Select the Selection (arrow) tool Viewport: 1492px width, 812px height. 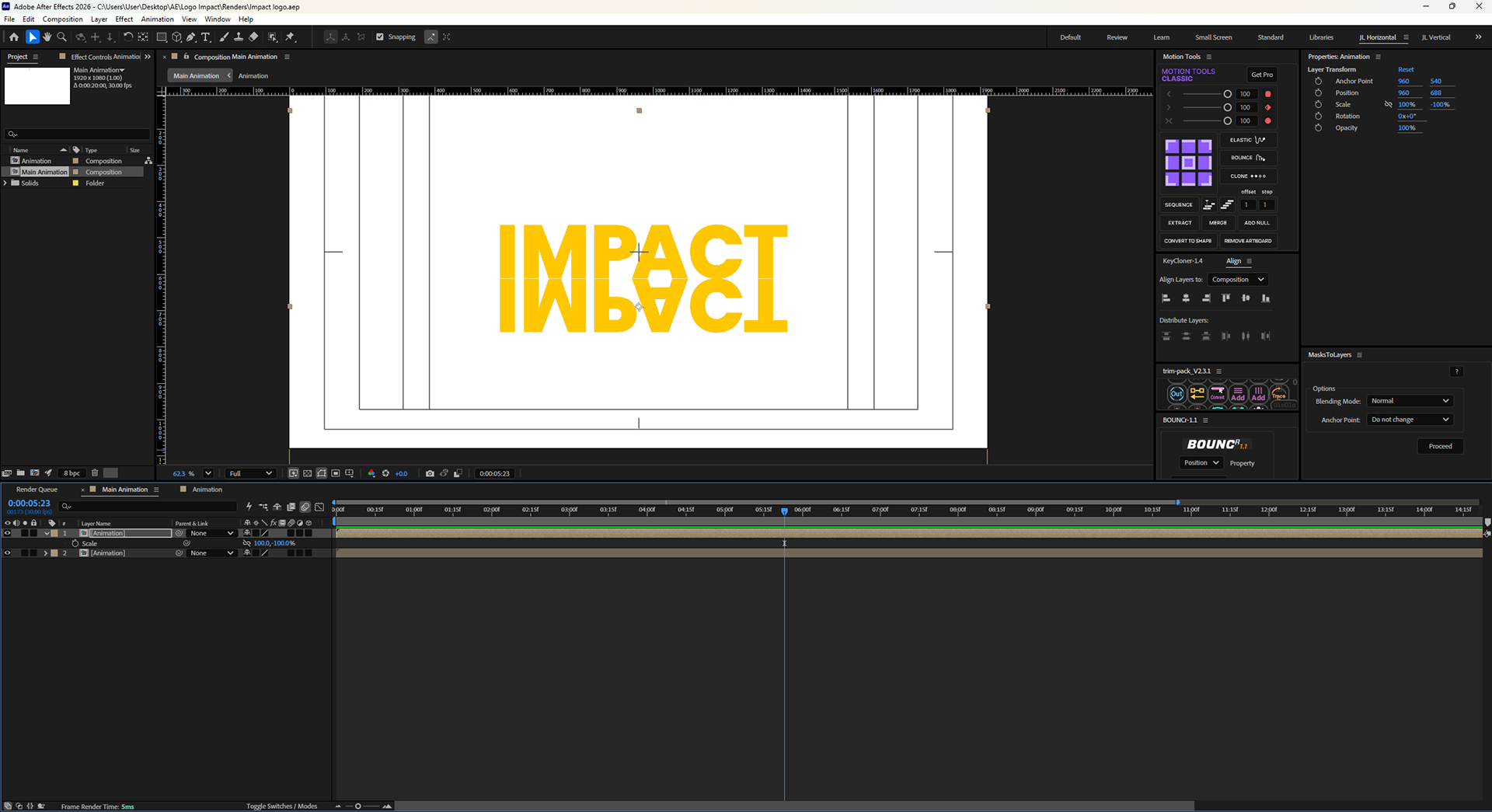tap(32, 37)
